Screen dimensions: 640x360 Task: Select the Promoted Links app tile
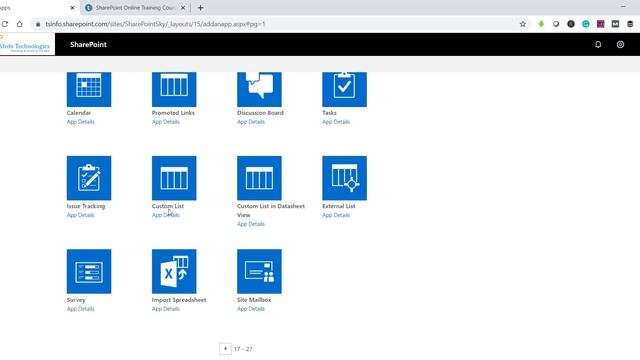pyautogui.click(x=174, y=89)
